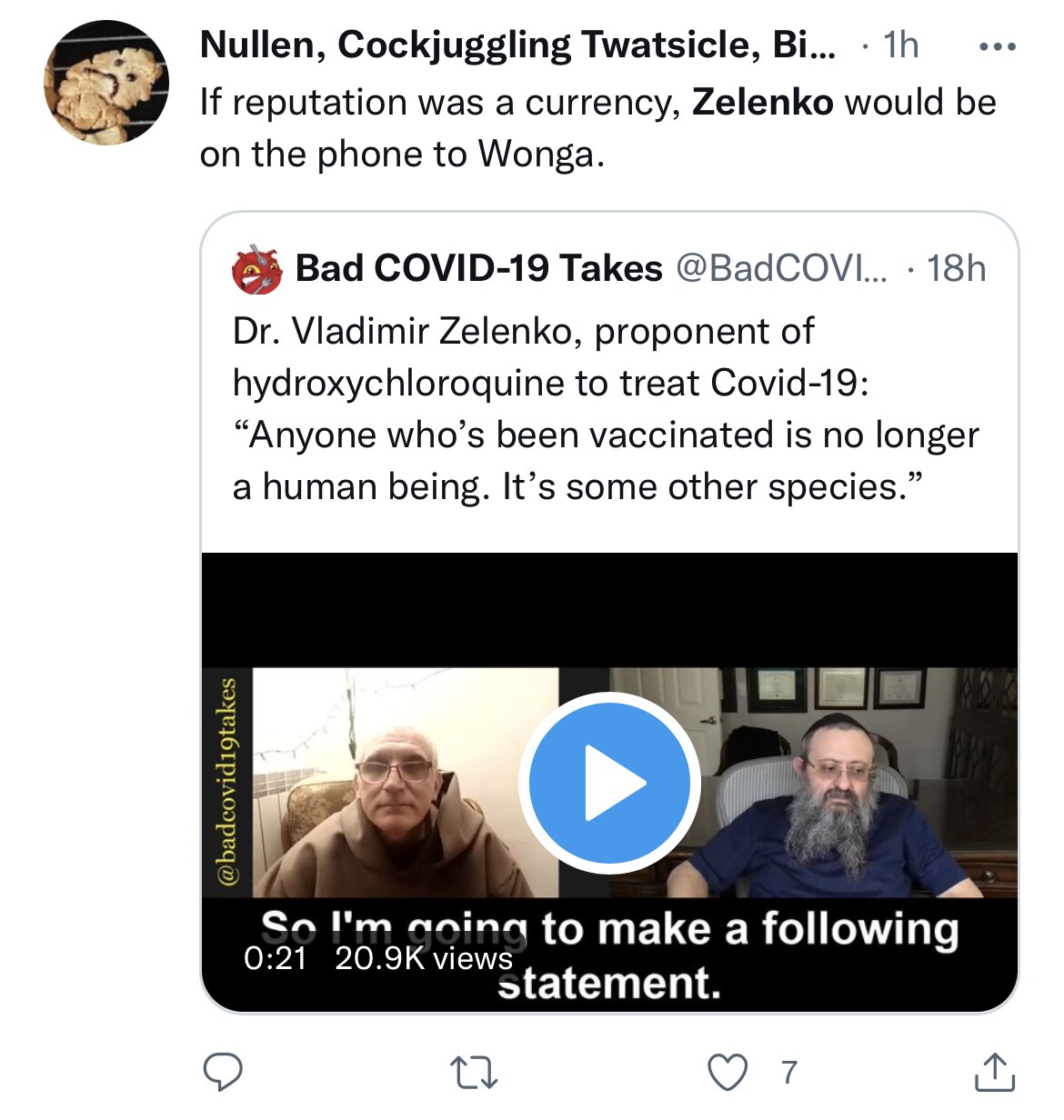Click the bold Zelenko keyword
This screenshot has width=1064, height=1120.
(x=762, y=103)
